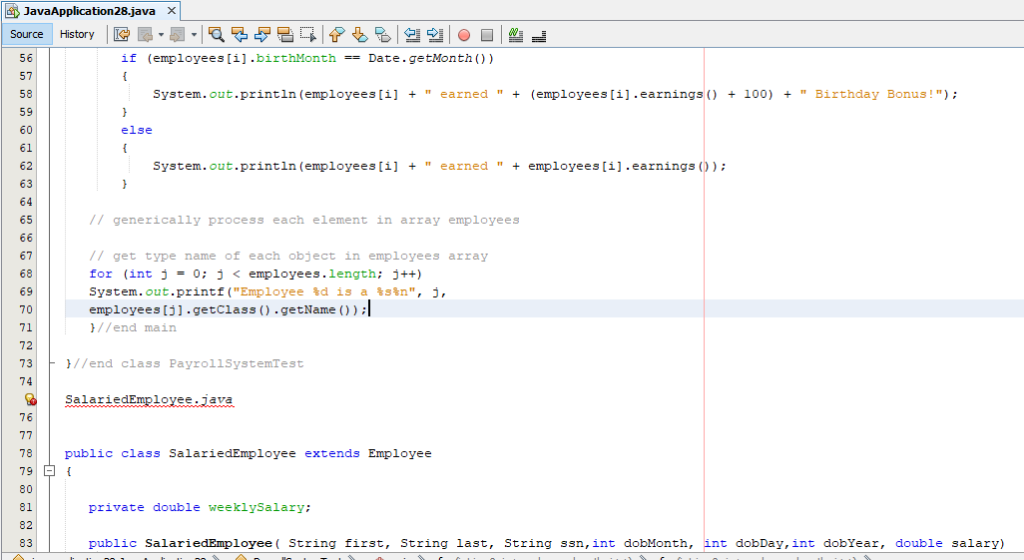1024x560 pixels.
Task: Click the Uncomment code icon
Action: pyautogui.click(x=539, y=35)
